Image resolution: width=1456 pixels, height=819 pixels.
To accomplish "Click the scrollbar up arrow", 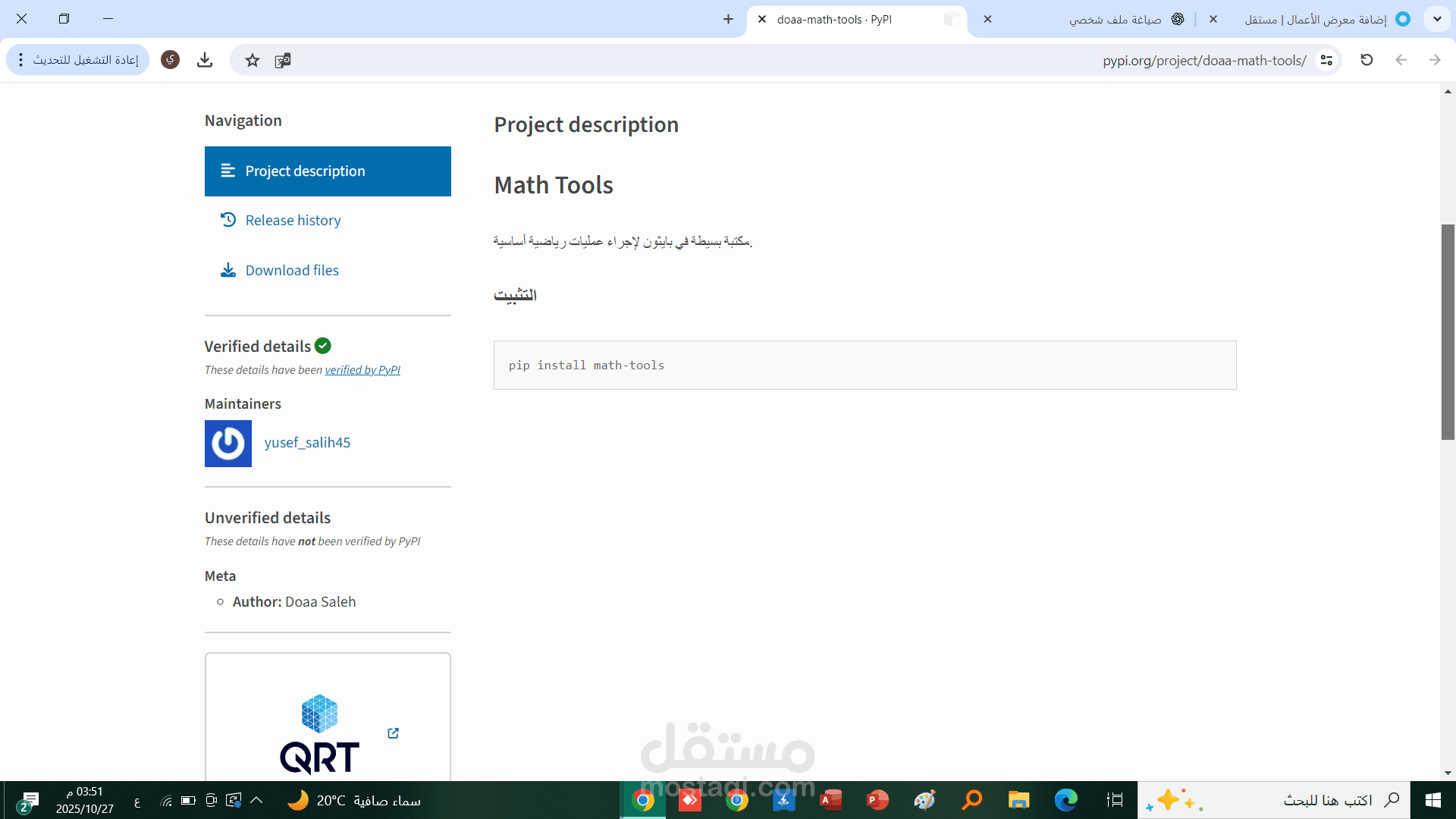I will coord(1448,92).
